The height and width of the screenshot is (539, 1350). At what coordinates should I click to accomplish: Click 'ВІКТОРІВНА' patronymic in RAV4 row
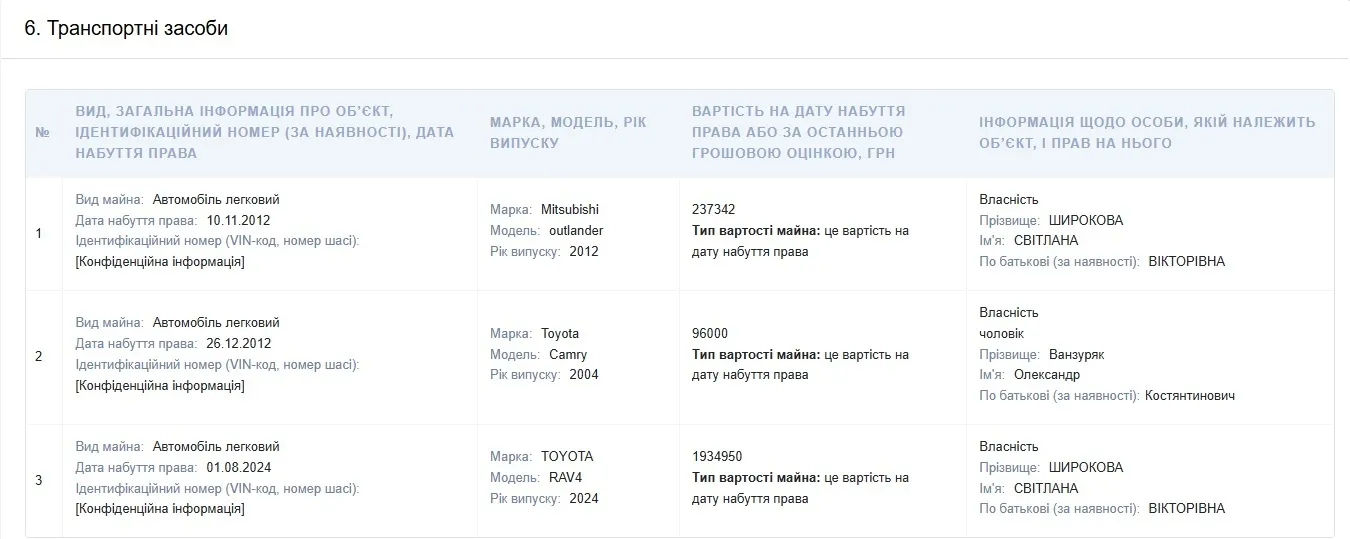point(1187,509)
